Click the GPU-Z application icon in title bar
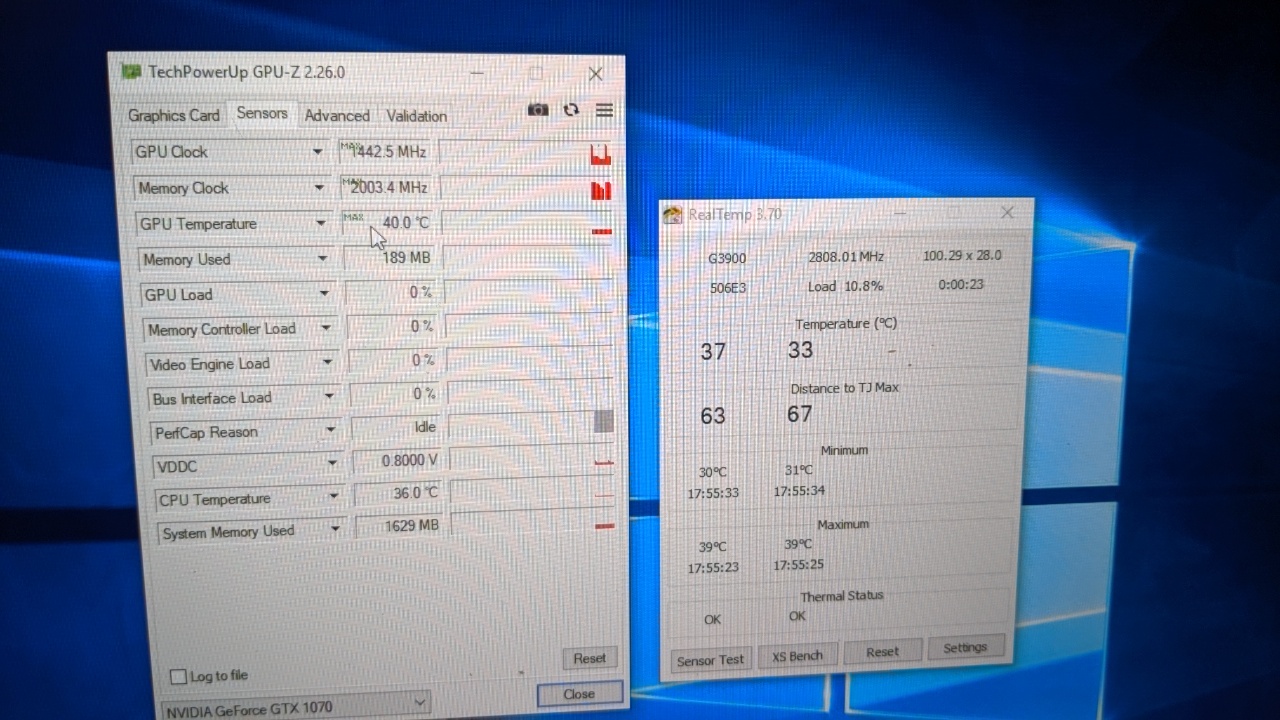The width and height of the screenshot is (1280, 720). tap(131, 72)
